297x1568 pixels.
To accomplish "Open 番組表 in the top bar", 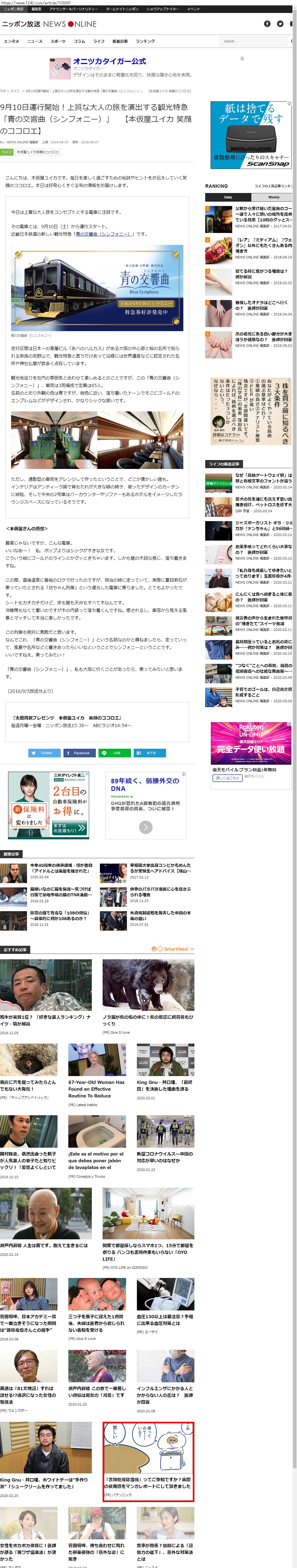I will 36,9.
